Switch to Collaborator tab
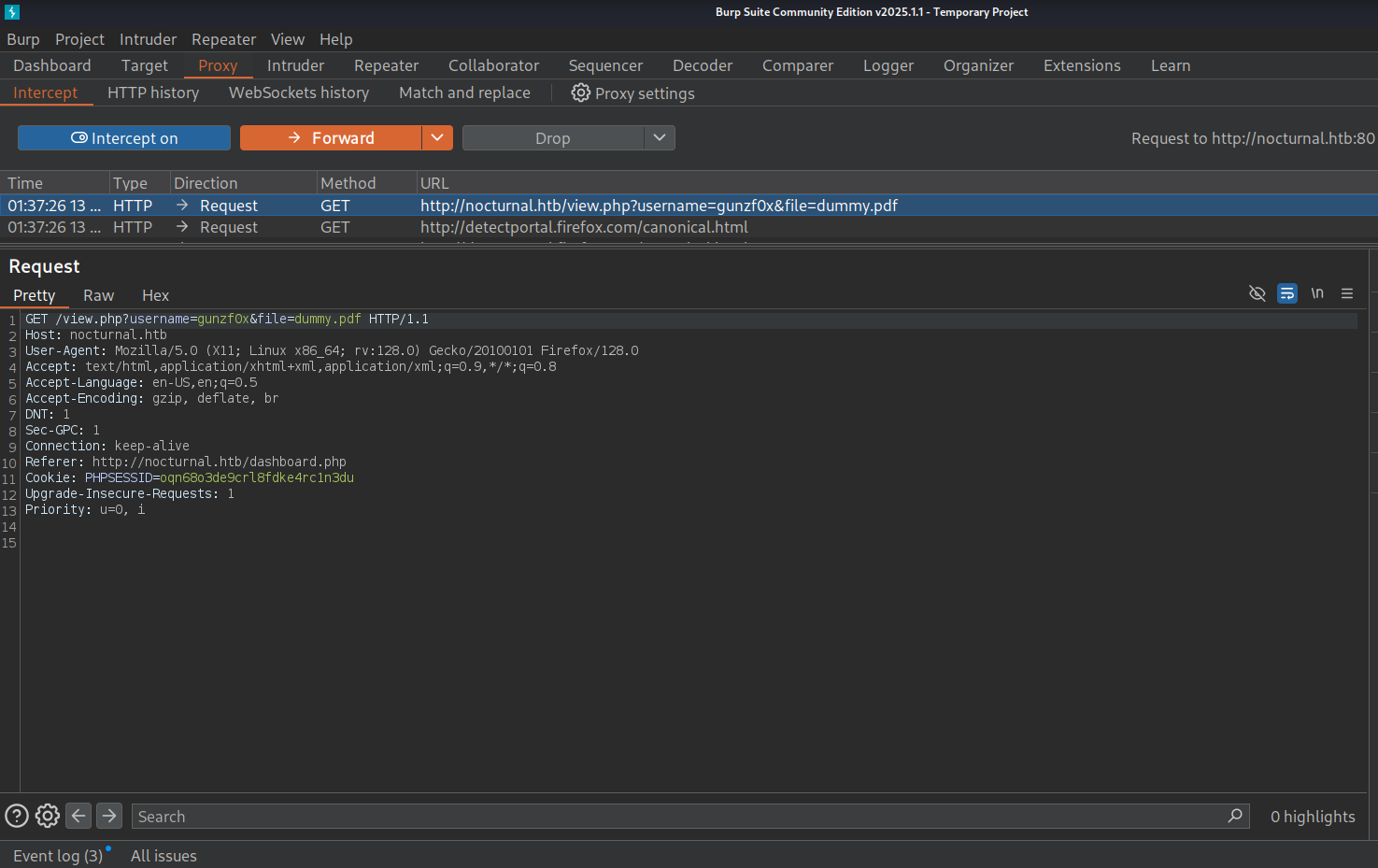This screenshot has height=868, width=1378. (x=494, y=65)
